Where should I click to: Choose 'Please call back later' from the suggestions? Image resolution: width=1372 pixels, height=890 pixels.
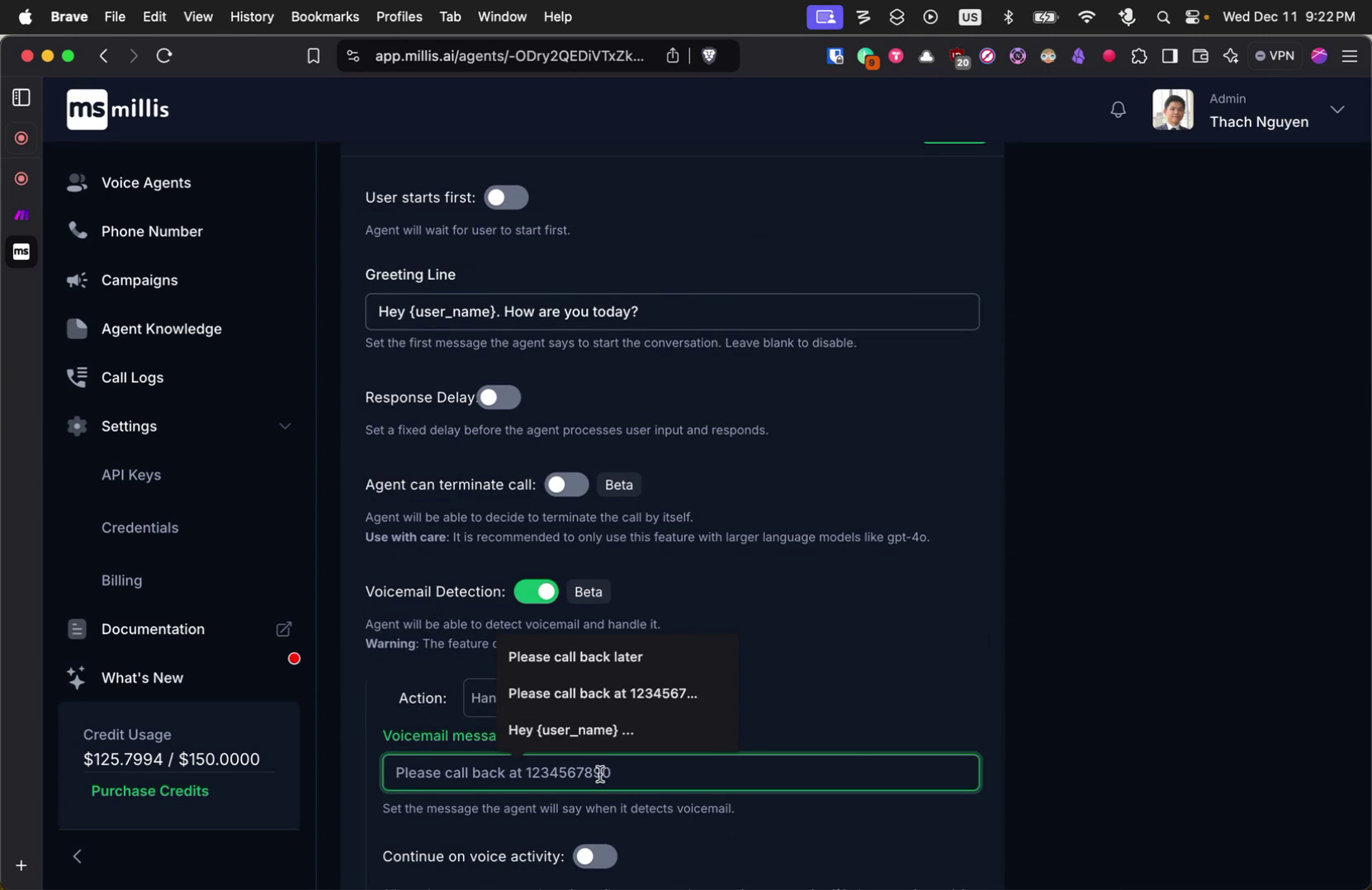[x=575, y=656]
